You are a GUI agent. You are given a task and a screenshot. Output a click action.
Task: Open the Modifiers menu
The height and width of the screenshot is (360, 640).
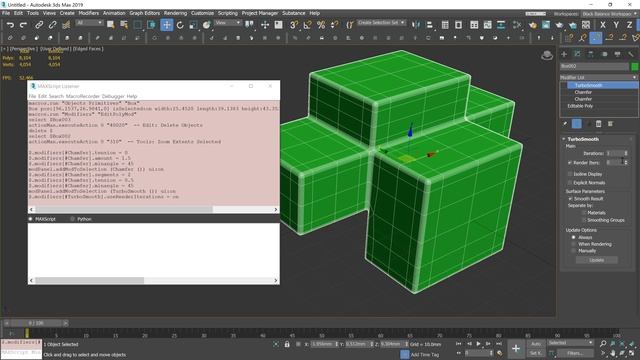click(89, 13)
